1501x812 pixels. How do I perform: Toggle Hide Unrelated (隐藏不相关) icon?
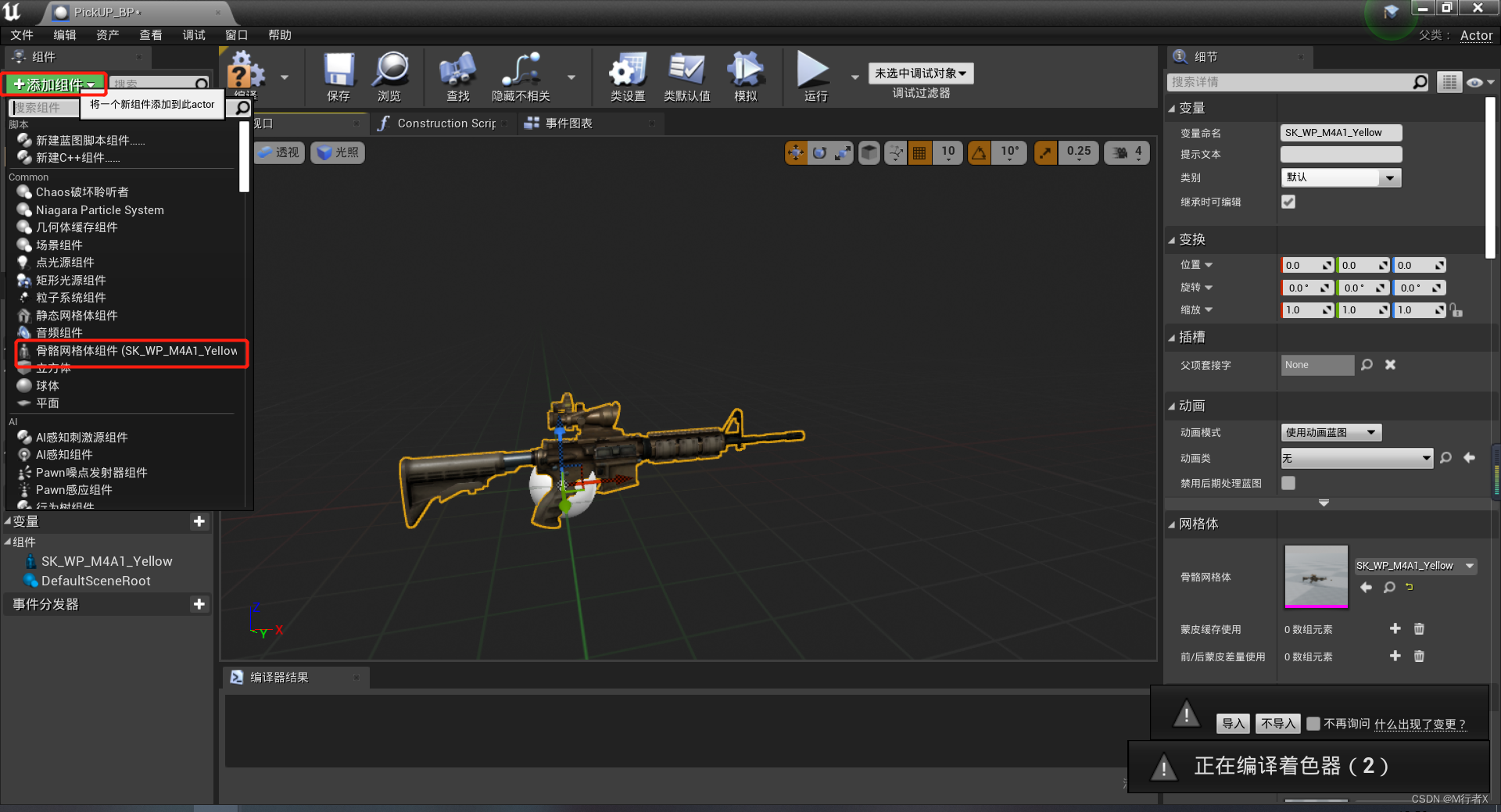pyautogui.click(x=521, y=77)
